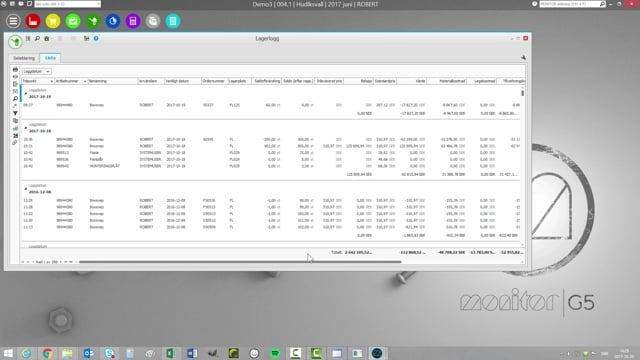Viewport: 640px width, 360px height.
Task: Open the purple calculator accounting module
Action: [x=133, y=21]
